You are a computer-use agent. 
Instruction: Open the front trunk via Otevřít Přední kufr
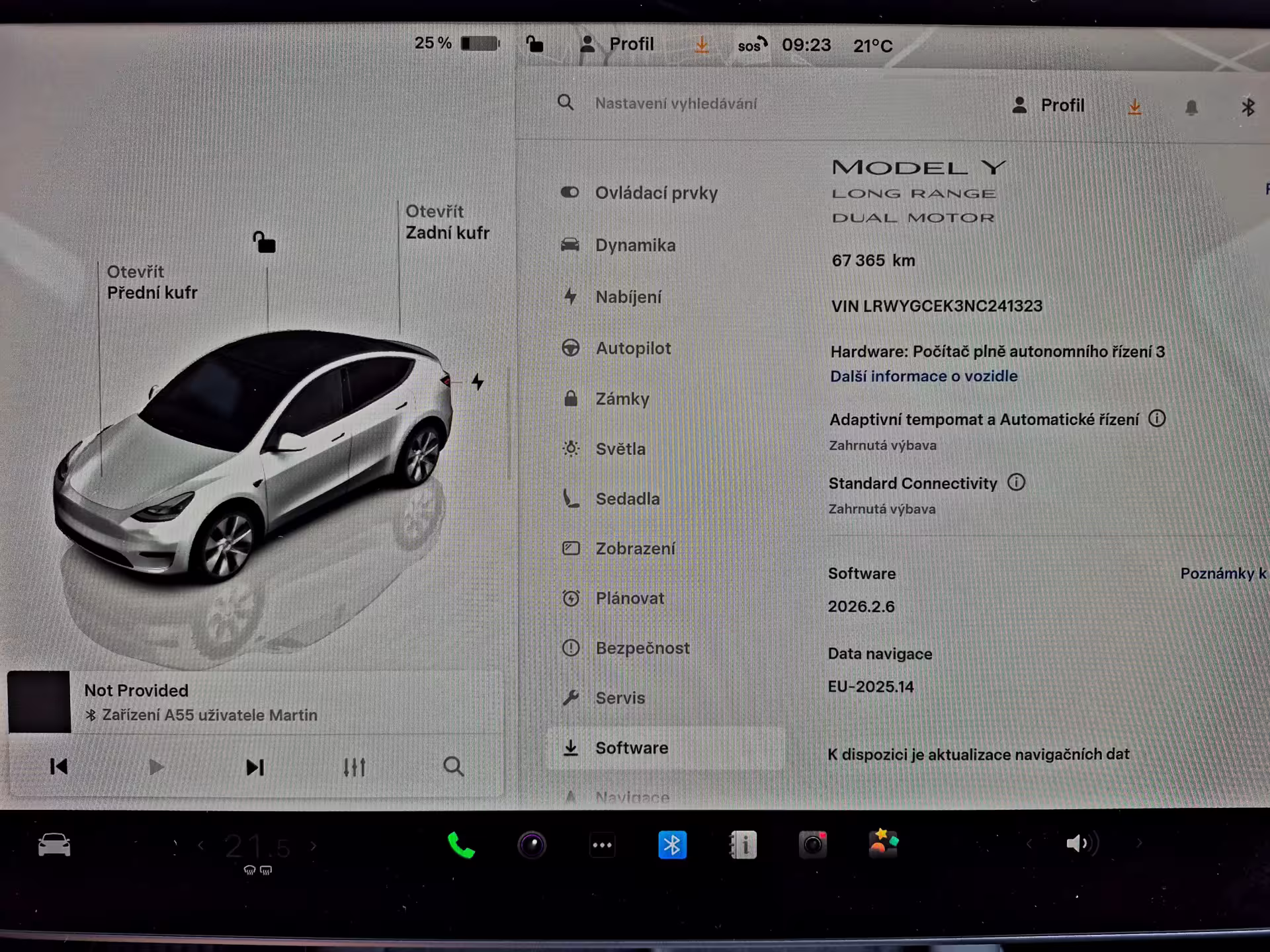(x=152, y=282)
